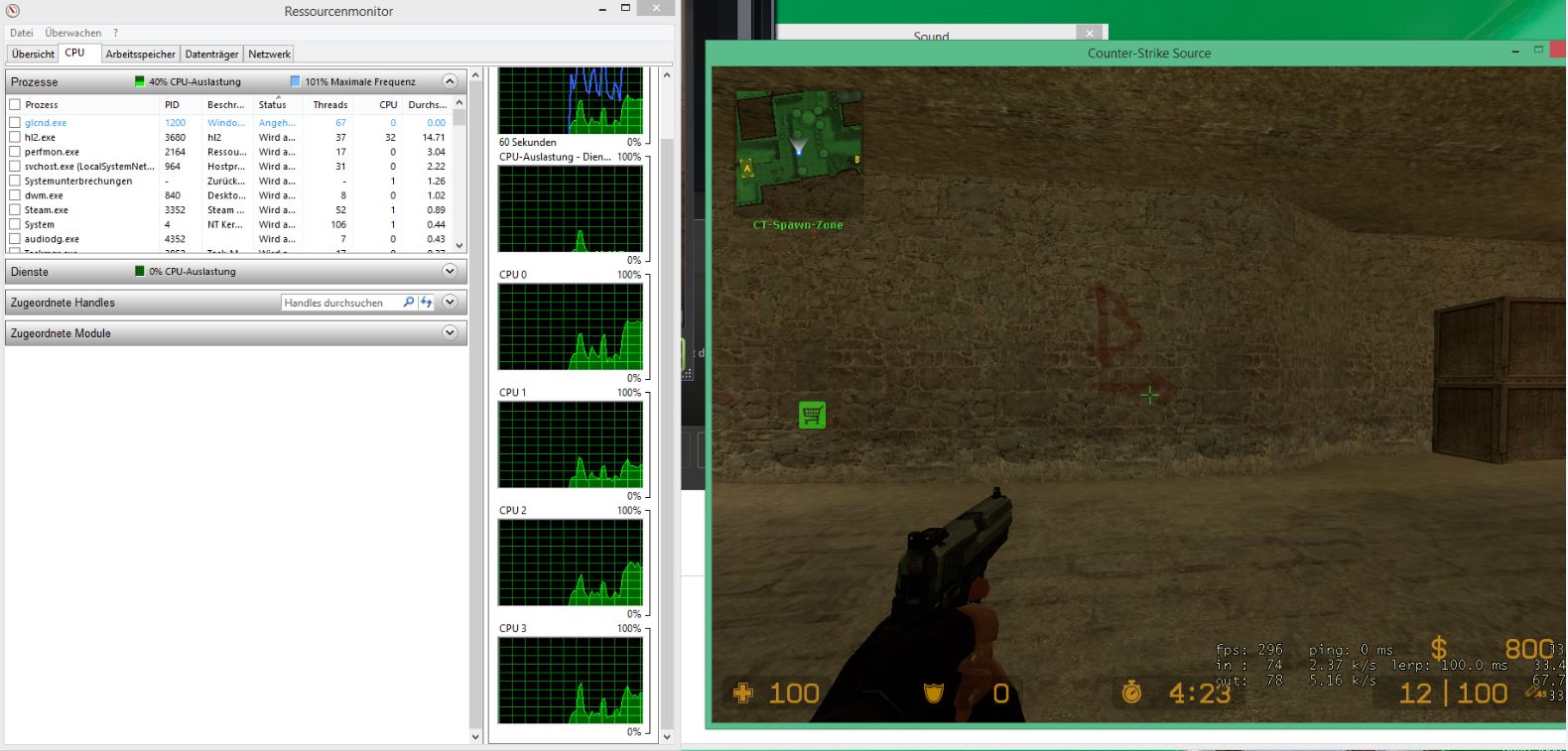Click the Sound window title behind the game
Viewport: 1568px width, 751px height.
coord(931,36)
